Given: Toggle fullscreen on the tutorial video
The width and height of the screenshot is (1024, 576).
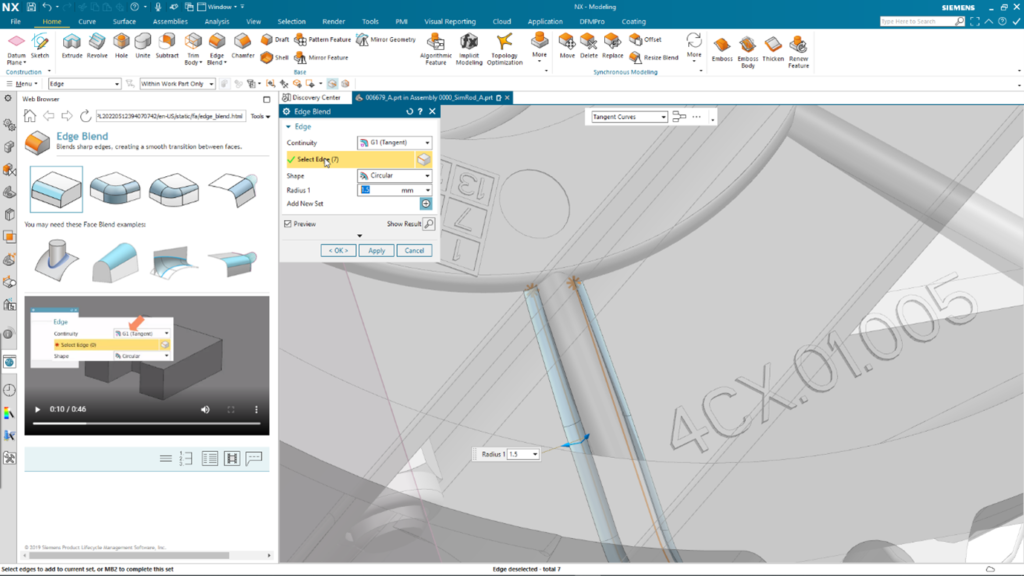Looking at the screenshot, I should tap(231, 410).
